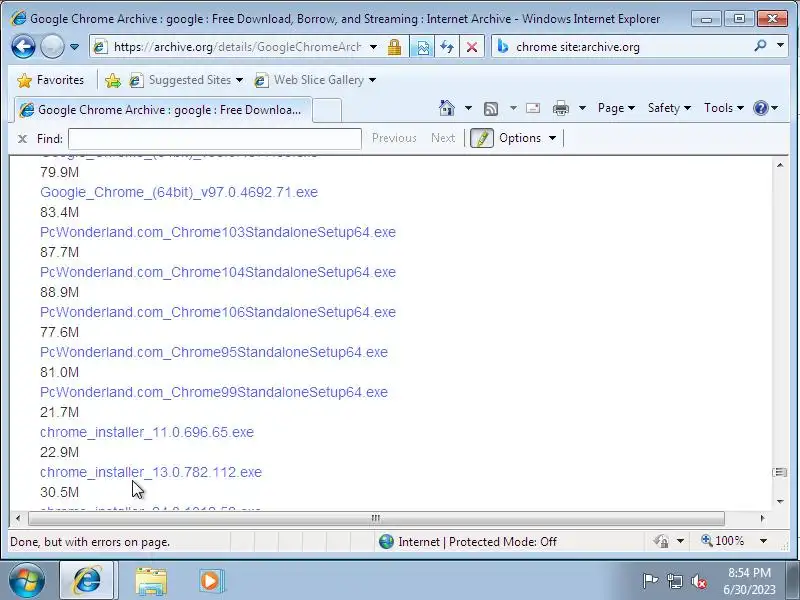This screenshot has height=600, width=800.
Task: Open Chrome95StandaloneSetup64.exe link
Action: [214, 352]
